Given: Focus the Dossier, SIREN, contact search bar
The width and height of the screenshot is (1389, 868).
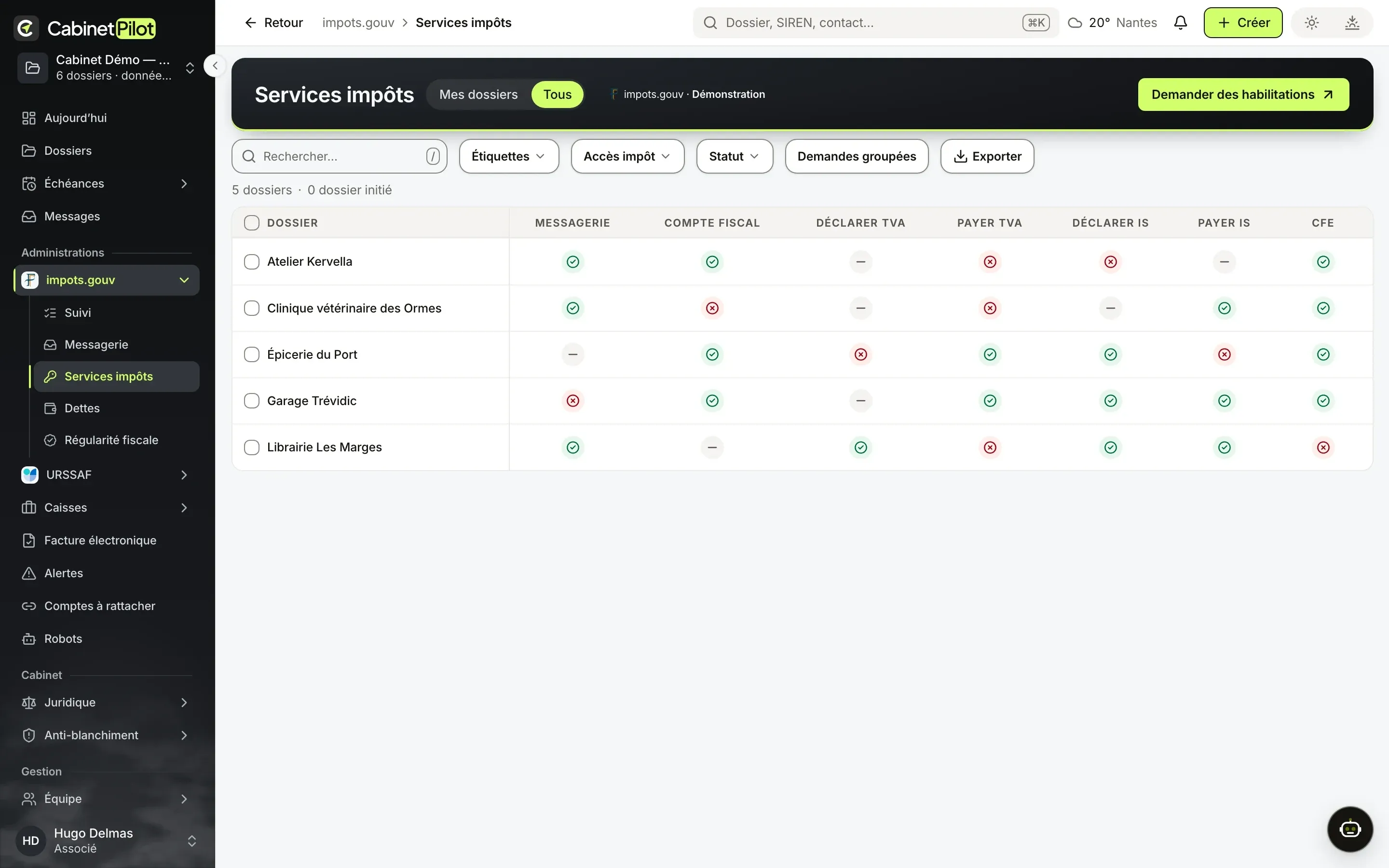Looking at the screenshot, I should [x=875, y=23].
